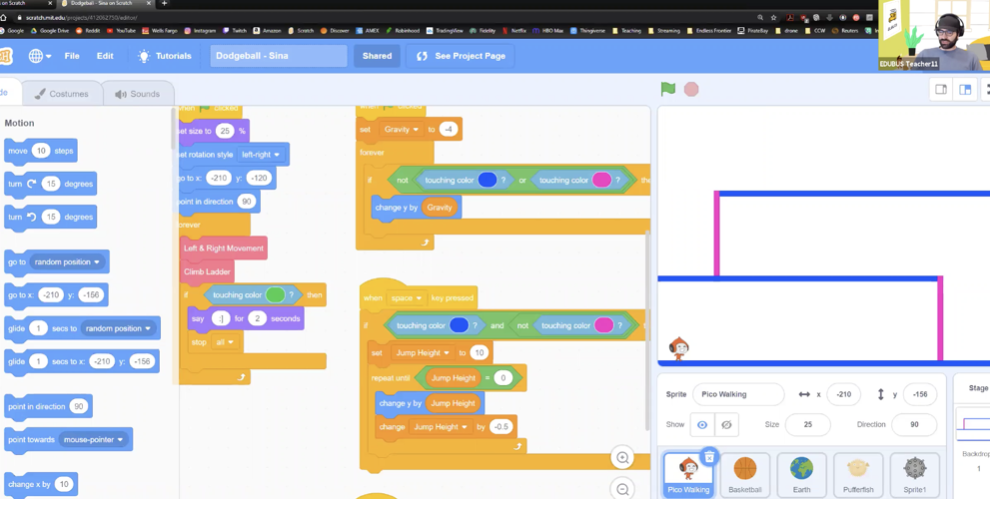The height and width of the screenshot is (505, 990).
Task: Click the set size 25 value
Action: coord(225,131)
